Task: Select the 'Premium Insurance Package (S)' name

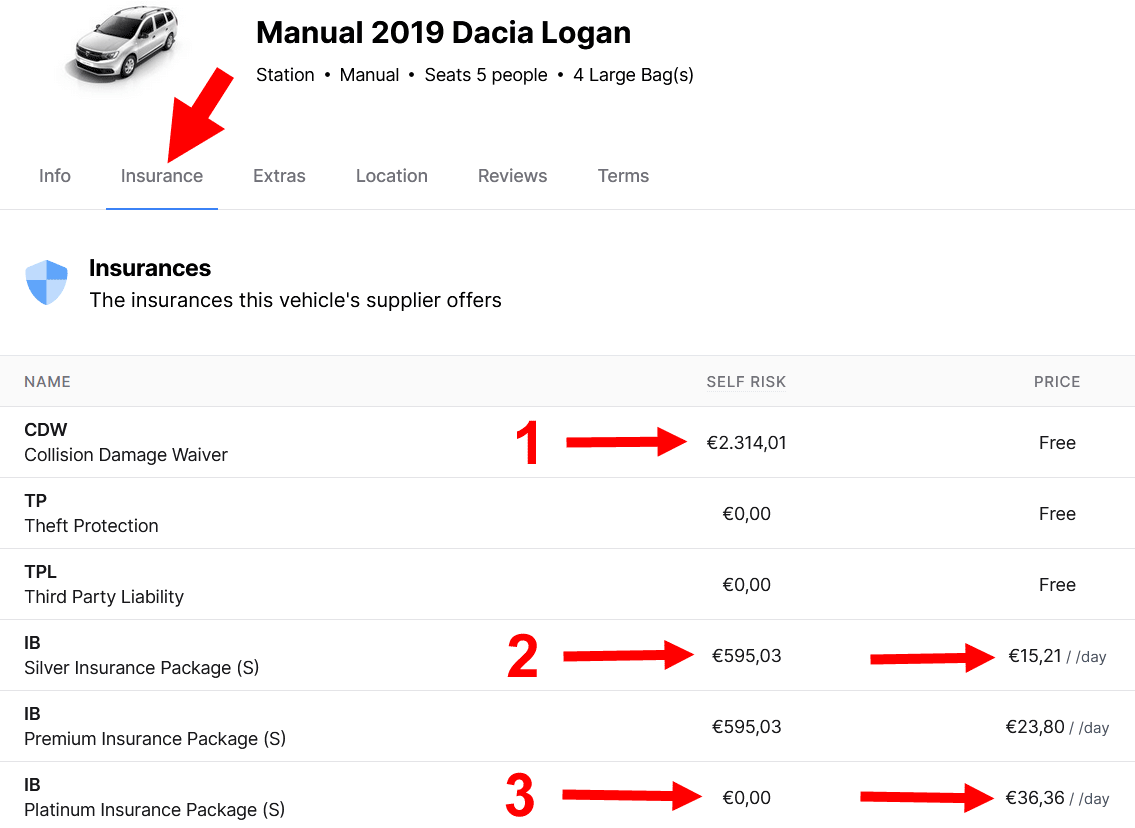Action: 155,738
